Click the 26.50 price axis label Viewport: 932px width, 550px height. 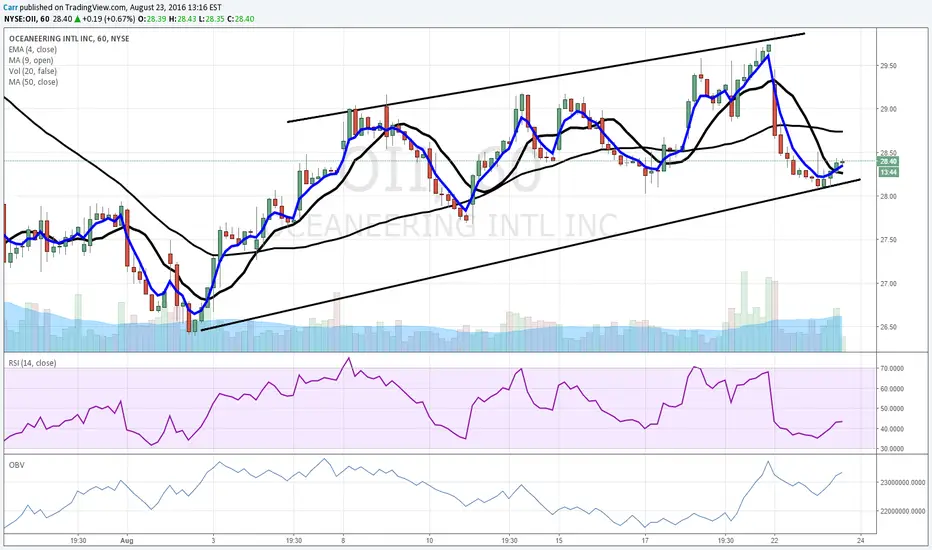888,327
